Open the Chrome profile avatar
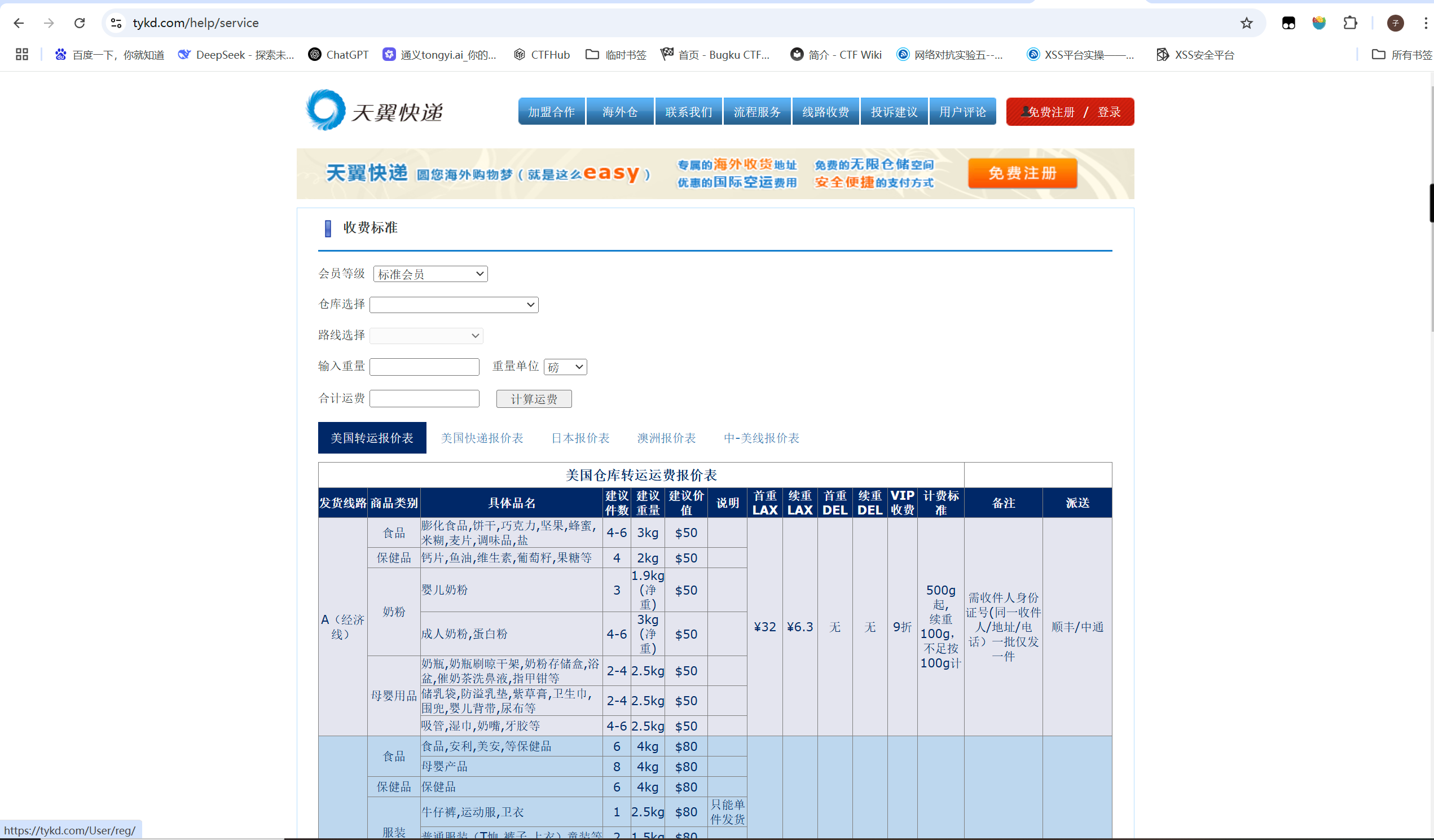The image size is (1434, 840). (x=1395, y=23)
